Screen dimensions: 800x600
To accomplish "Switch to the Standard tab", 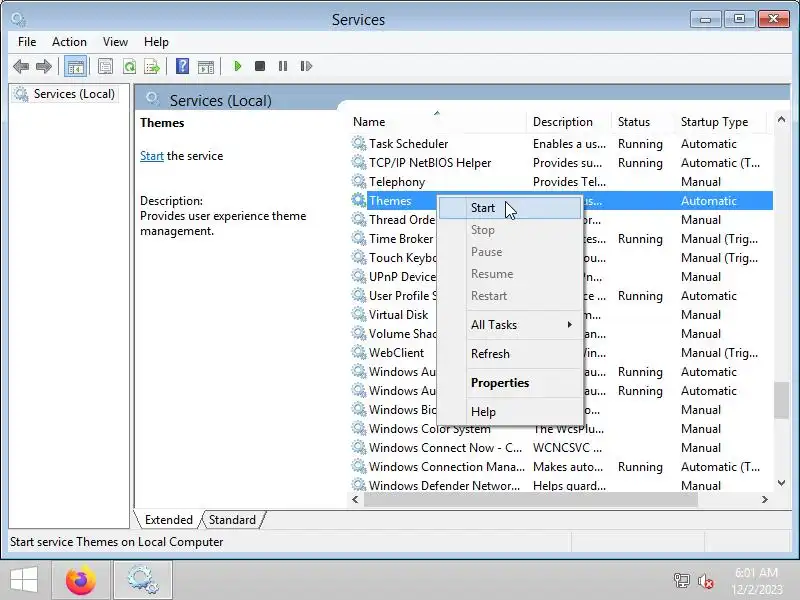I will coord(232,519).
